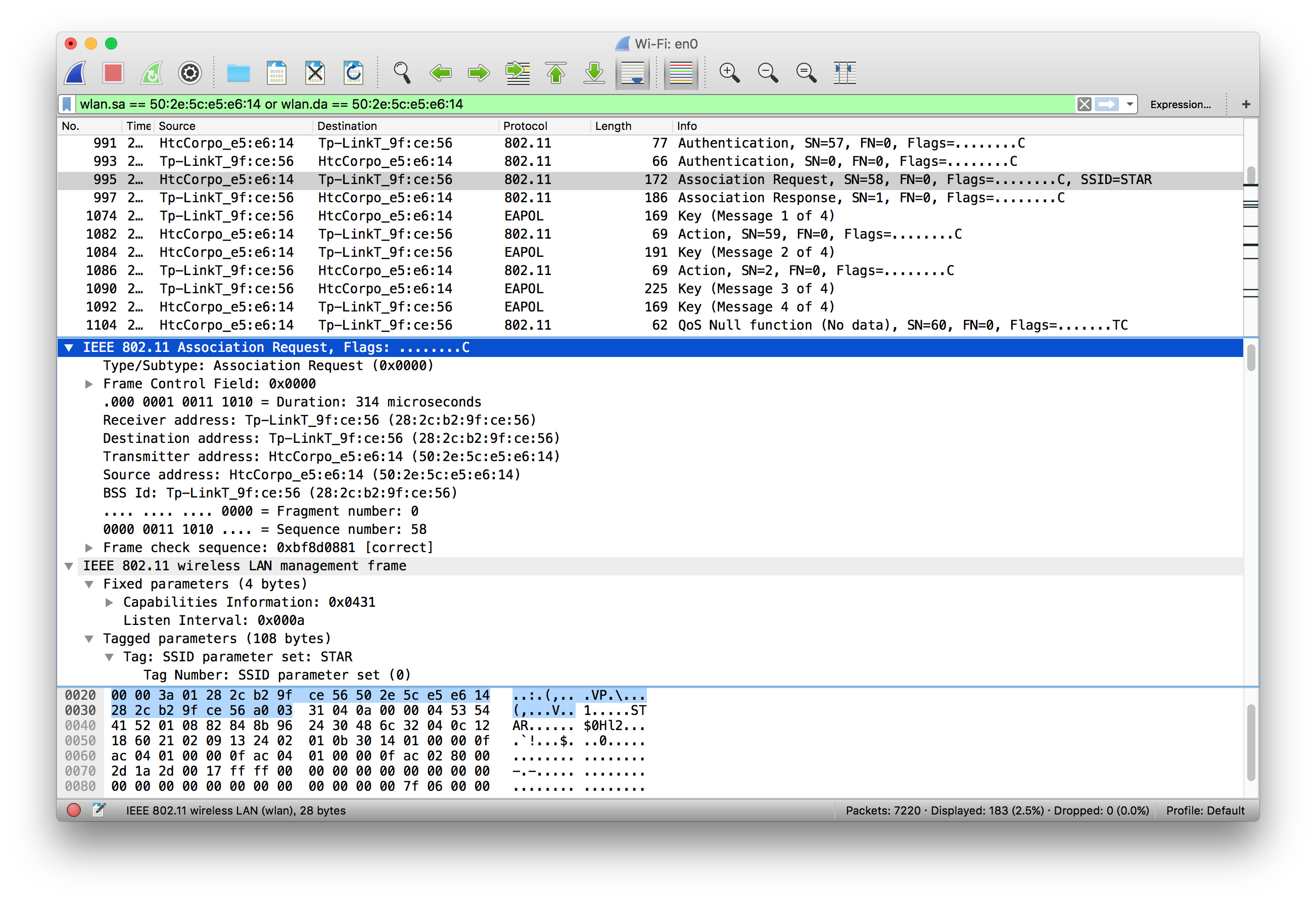1316x902 pixels.
Task: Restart the current capture
Action: [151, 72]
